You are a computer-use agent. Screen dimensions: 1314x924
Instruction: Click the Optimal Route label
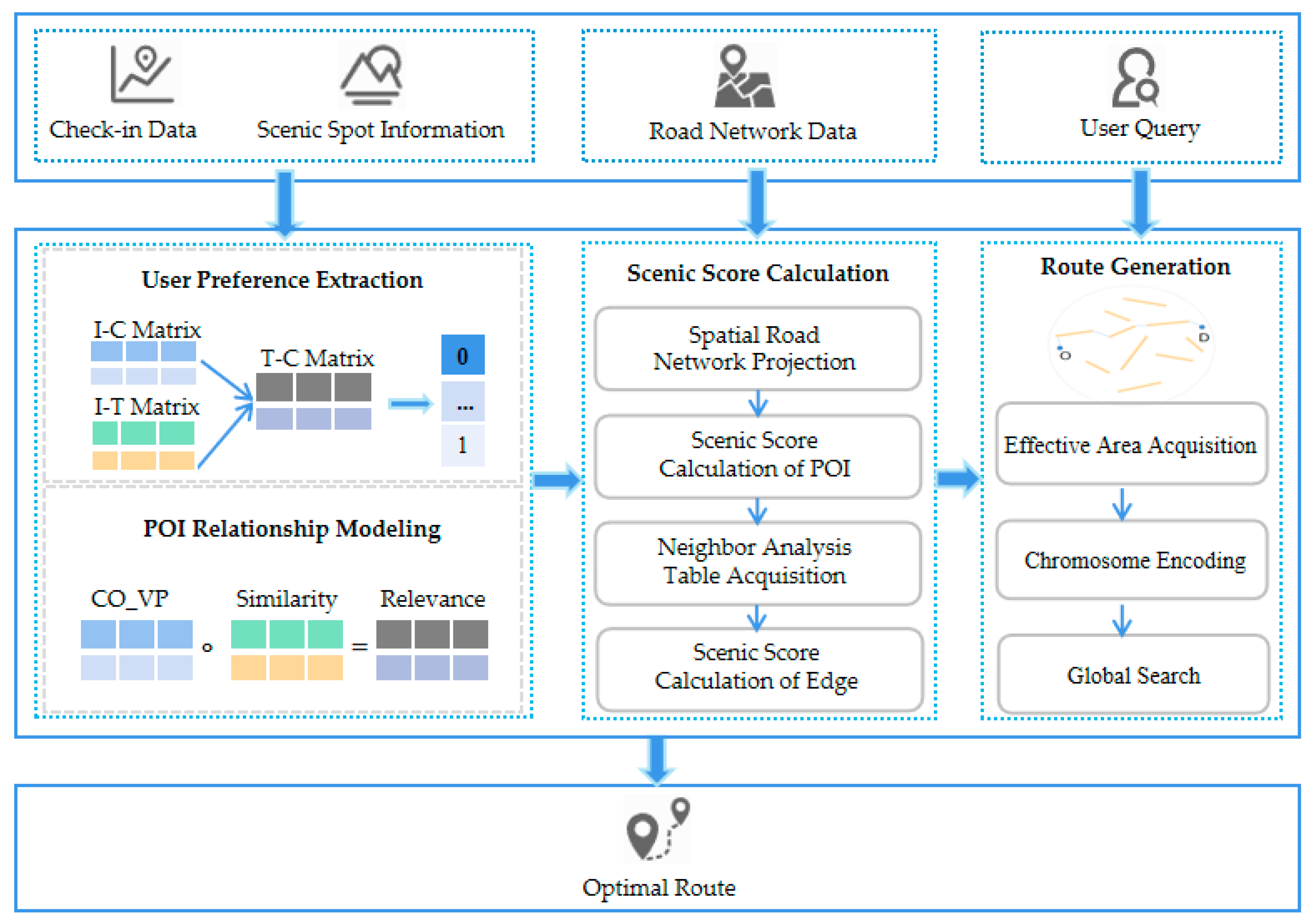(659, 888)
